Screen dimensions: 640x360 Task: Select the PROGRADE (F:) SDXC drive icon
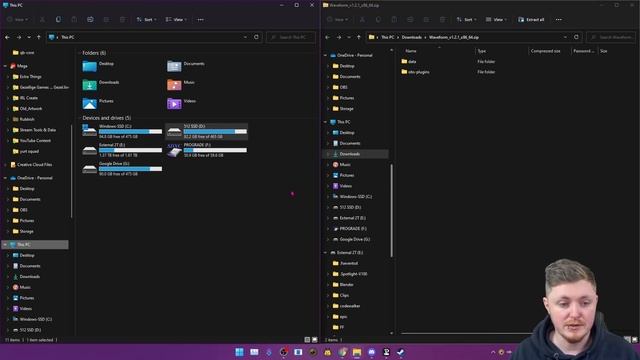(174, 150)
